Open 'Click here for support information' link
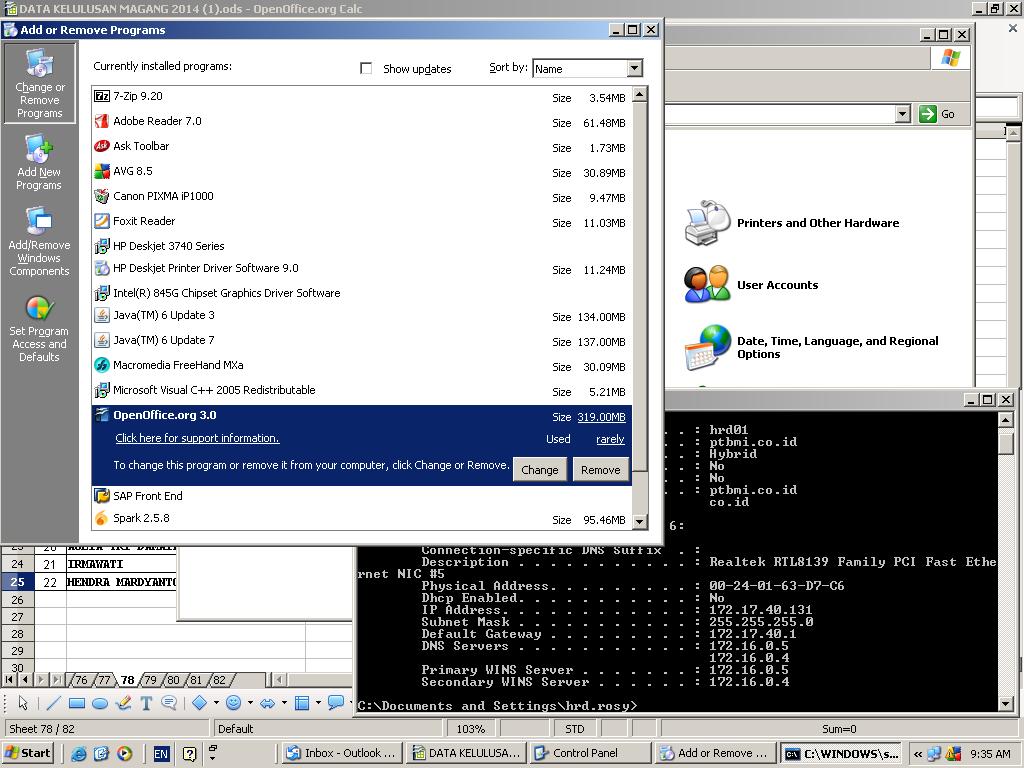This screenshot has height=768, width=1024. tap(197, 438)
